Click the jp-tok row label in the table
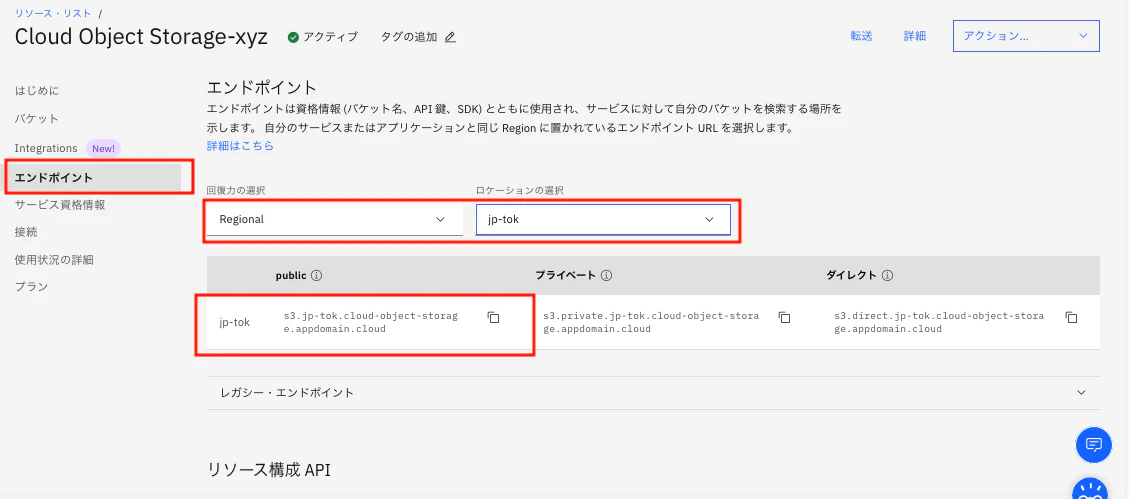The width and height of the screenshot is (1130, 499). pos(234,322)
